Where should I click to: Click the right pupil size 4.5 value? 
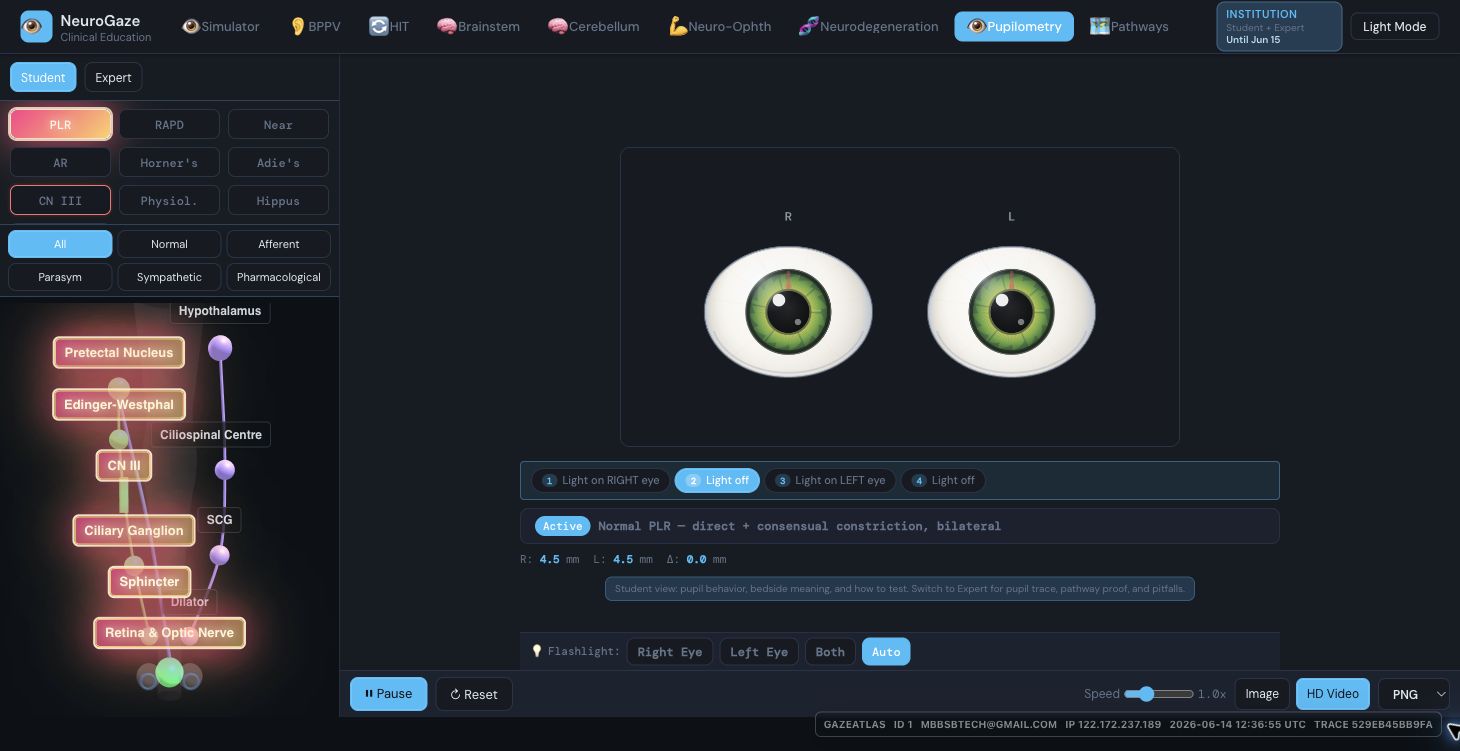click(x=549, y=559)
